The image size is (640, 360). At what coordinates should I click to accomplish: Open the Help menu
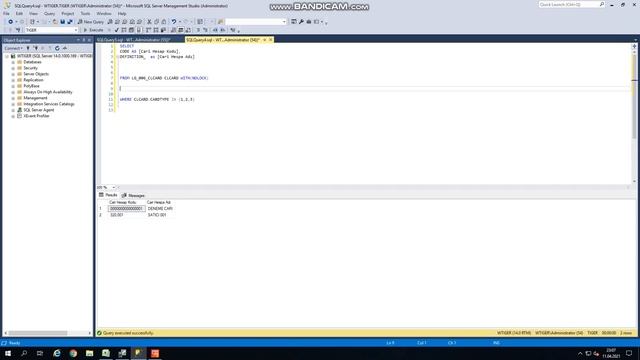pos(122,13)
